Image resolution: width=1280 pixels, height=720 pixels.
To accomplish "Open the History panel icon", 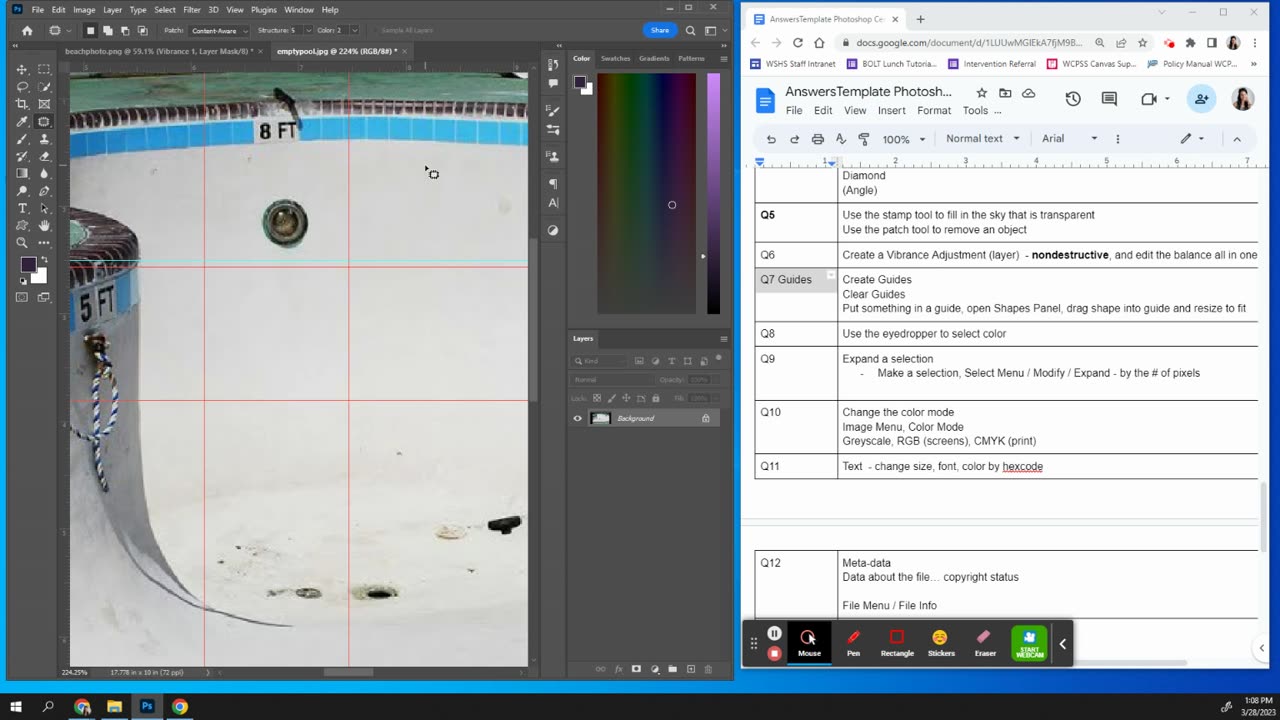I will (x=554, y=65).
